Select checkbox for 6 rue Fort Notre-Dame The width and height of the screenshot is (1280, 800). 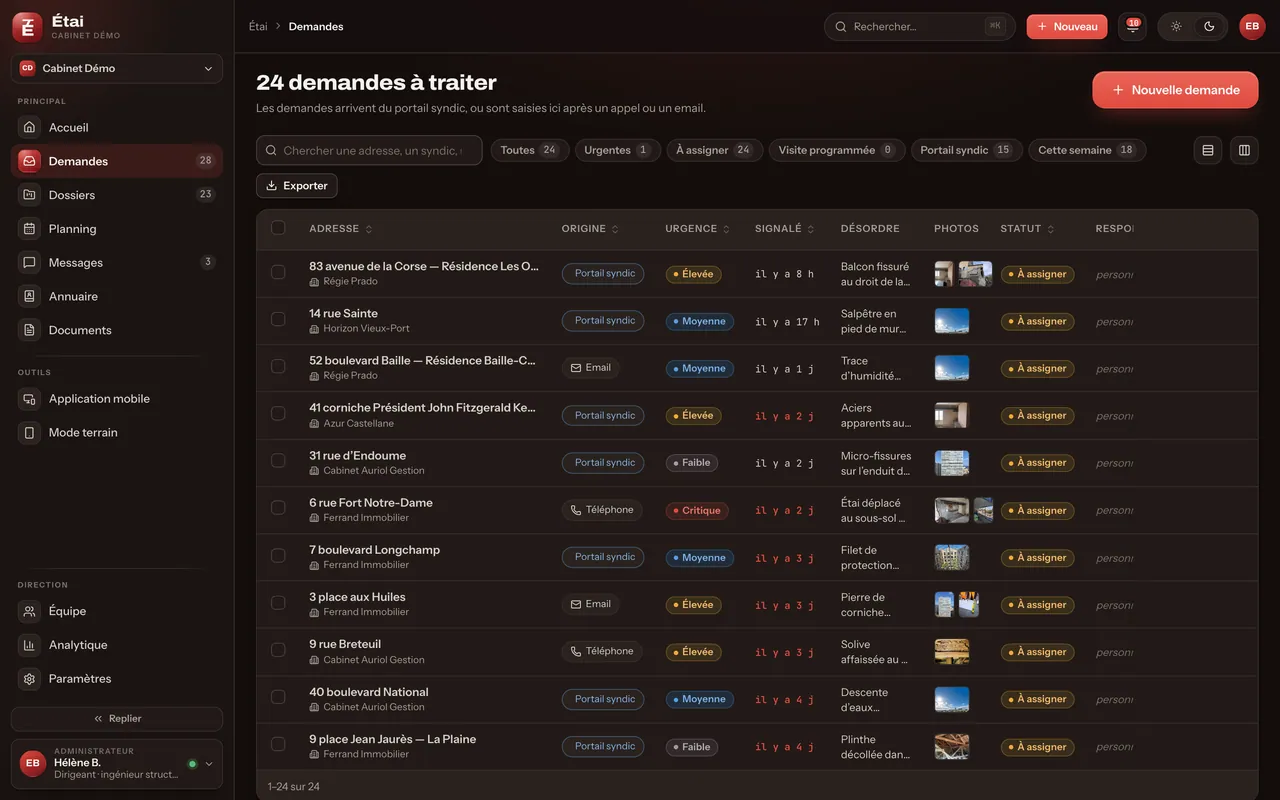click(x=278, y=508)
